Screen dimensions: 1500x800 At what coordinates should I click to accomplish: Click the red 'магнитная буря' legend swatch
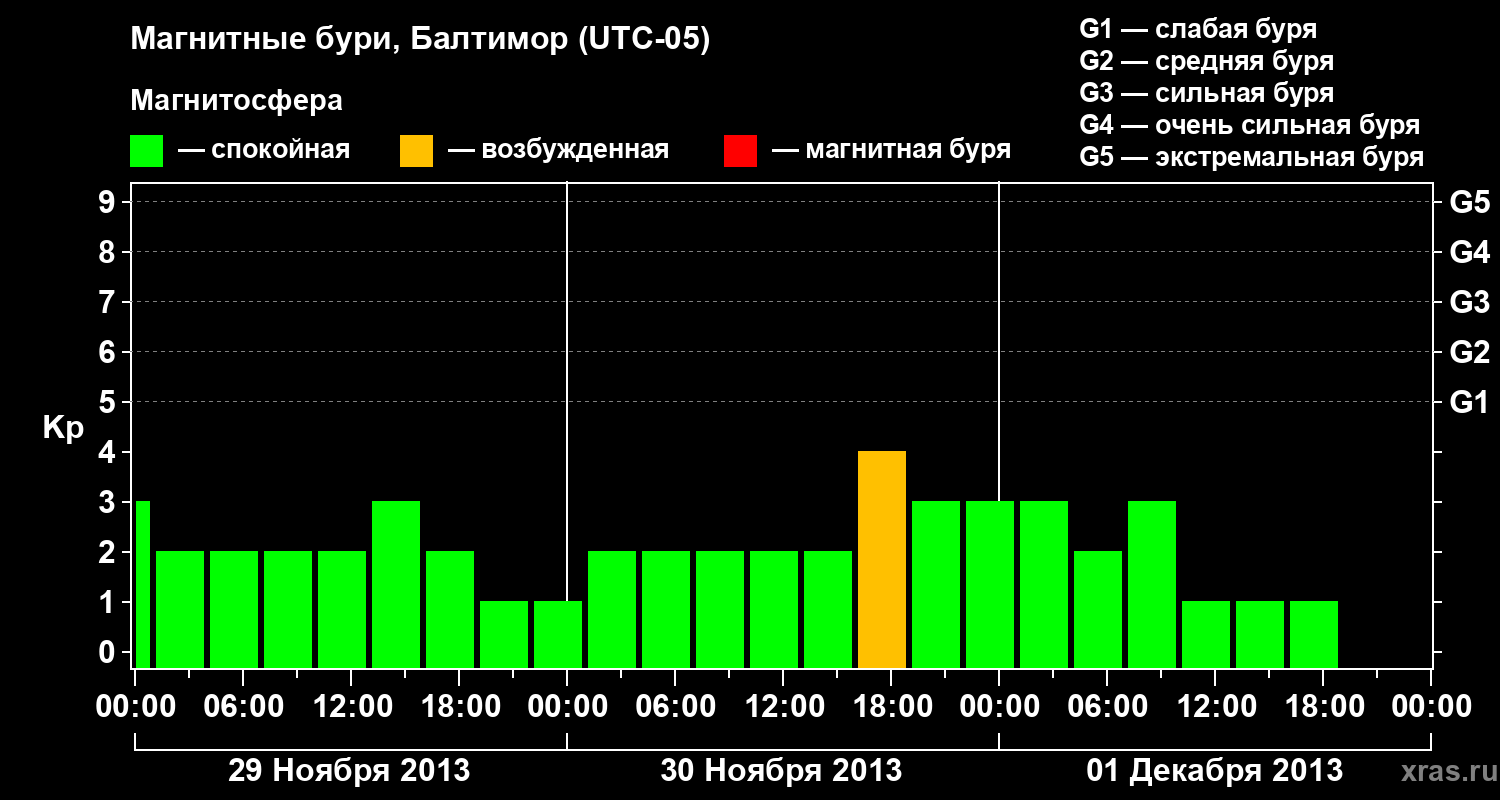pyautogui.click(x=740, y=151)
